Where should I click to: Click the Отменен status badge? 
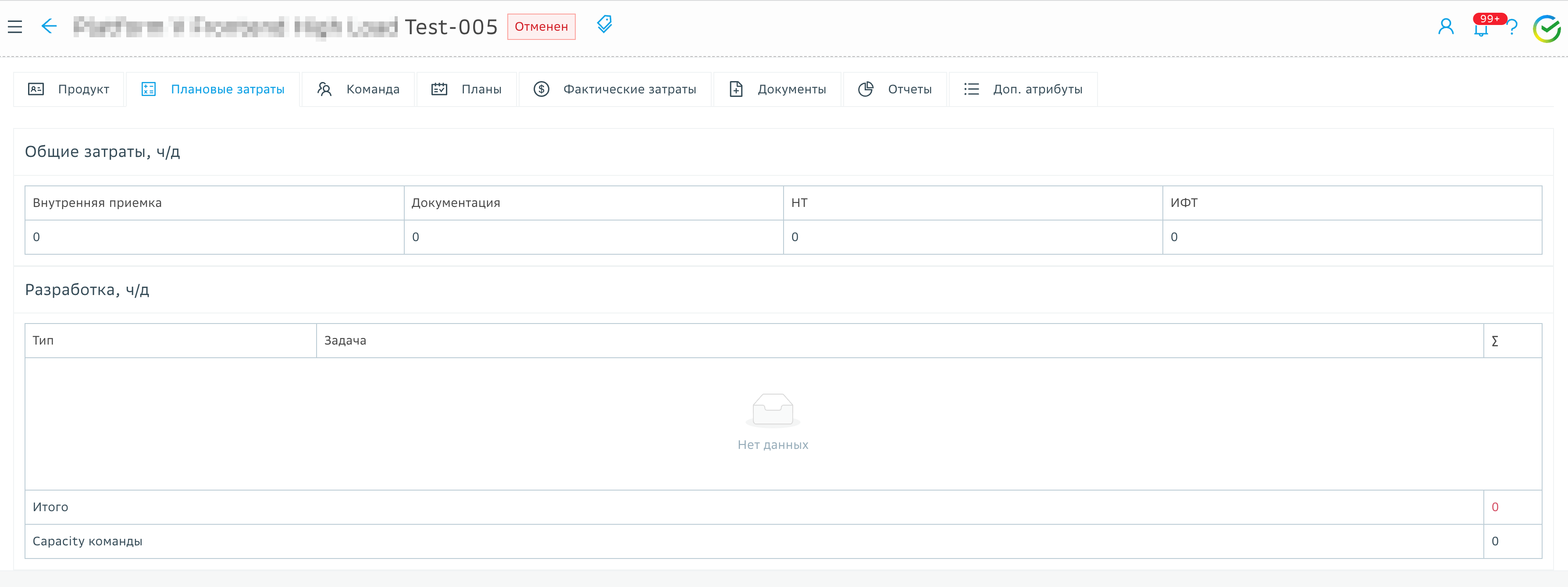coord(541,27)
